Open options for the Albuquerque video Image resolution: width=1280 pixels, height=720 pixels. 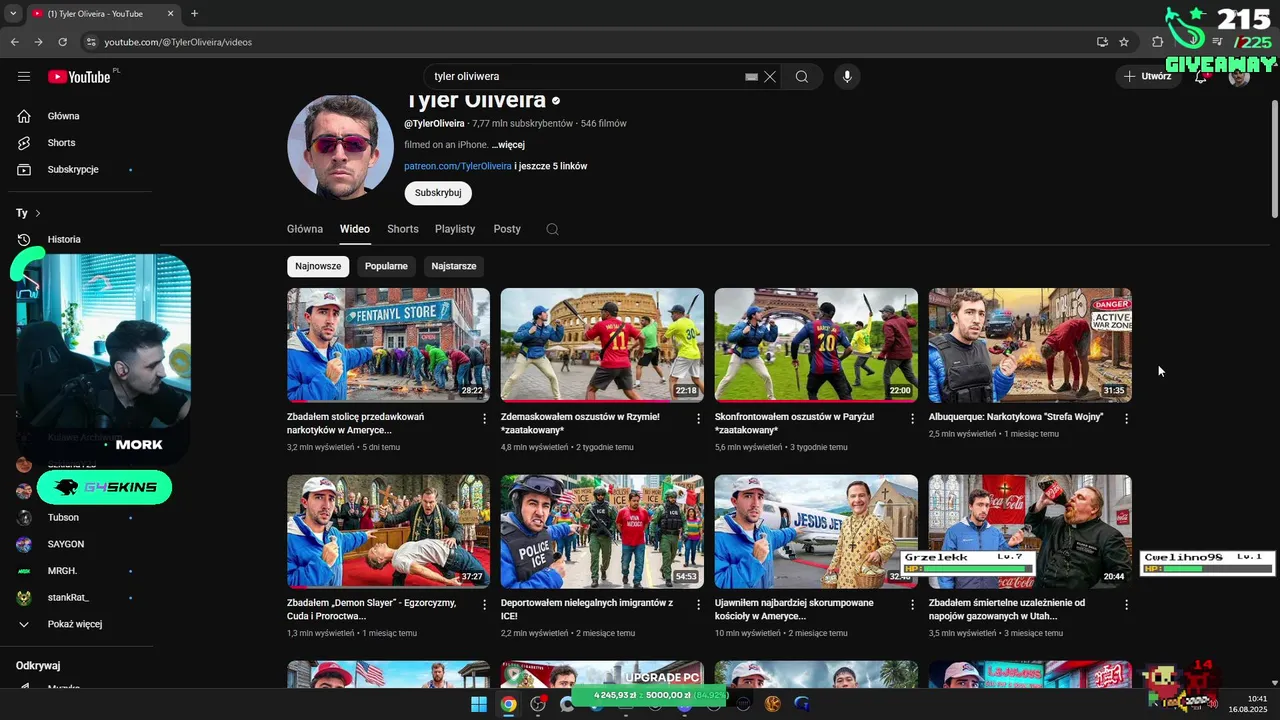point(1126,419)
